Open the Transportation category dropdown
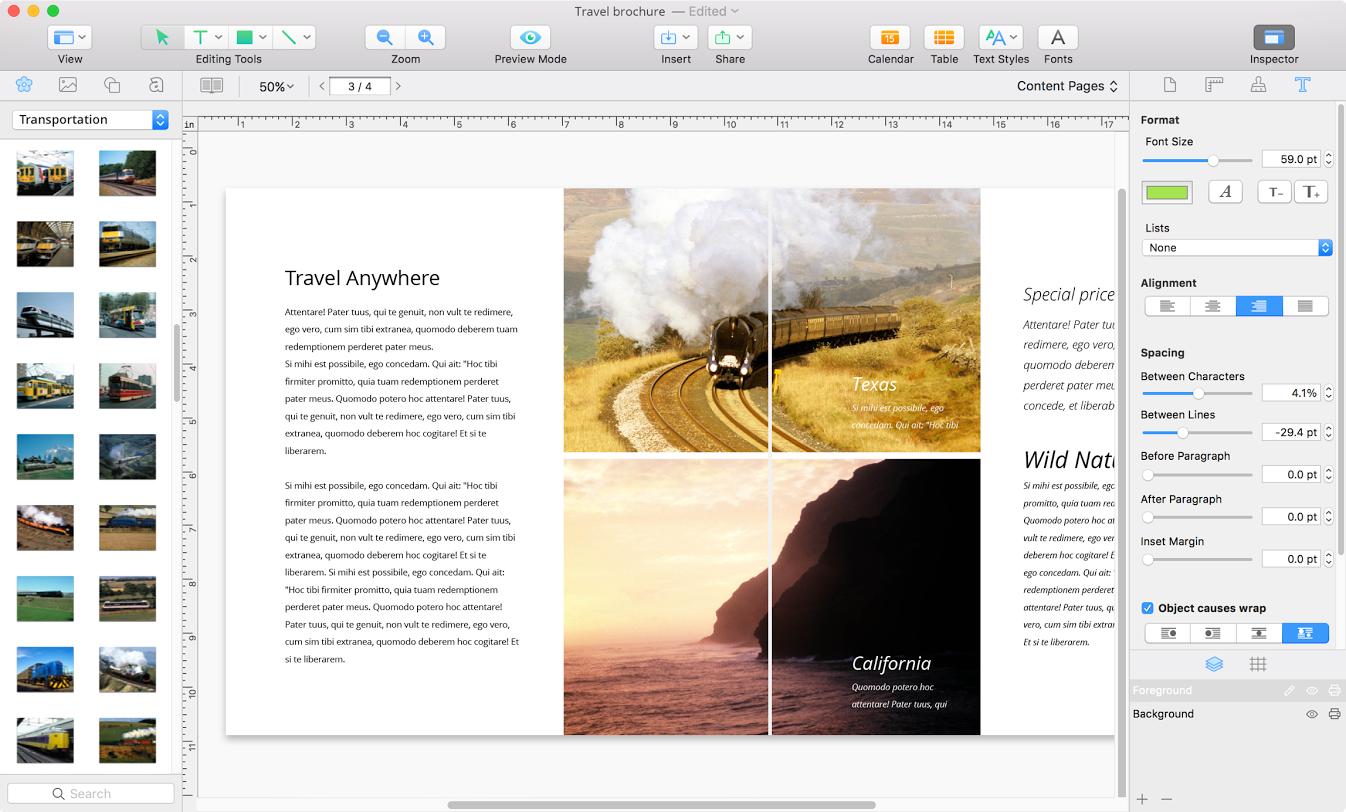This screenshot has width=1346, height=812. [90, 120]
